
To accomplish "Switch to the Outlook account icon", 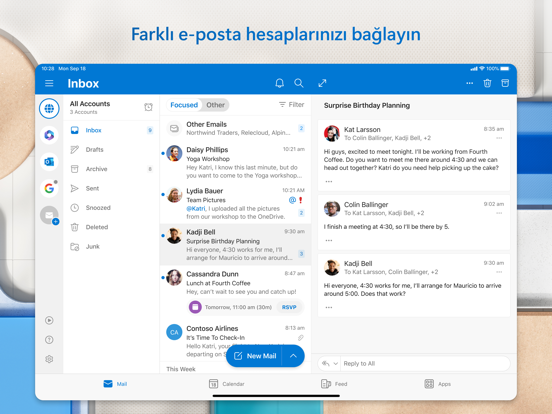I will [49, 162].
